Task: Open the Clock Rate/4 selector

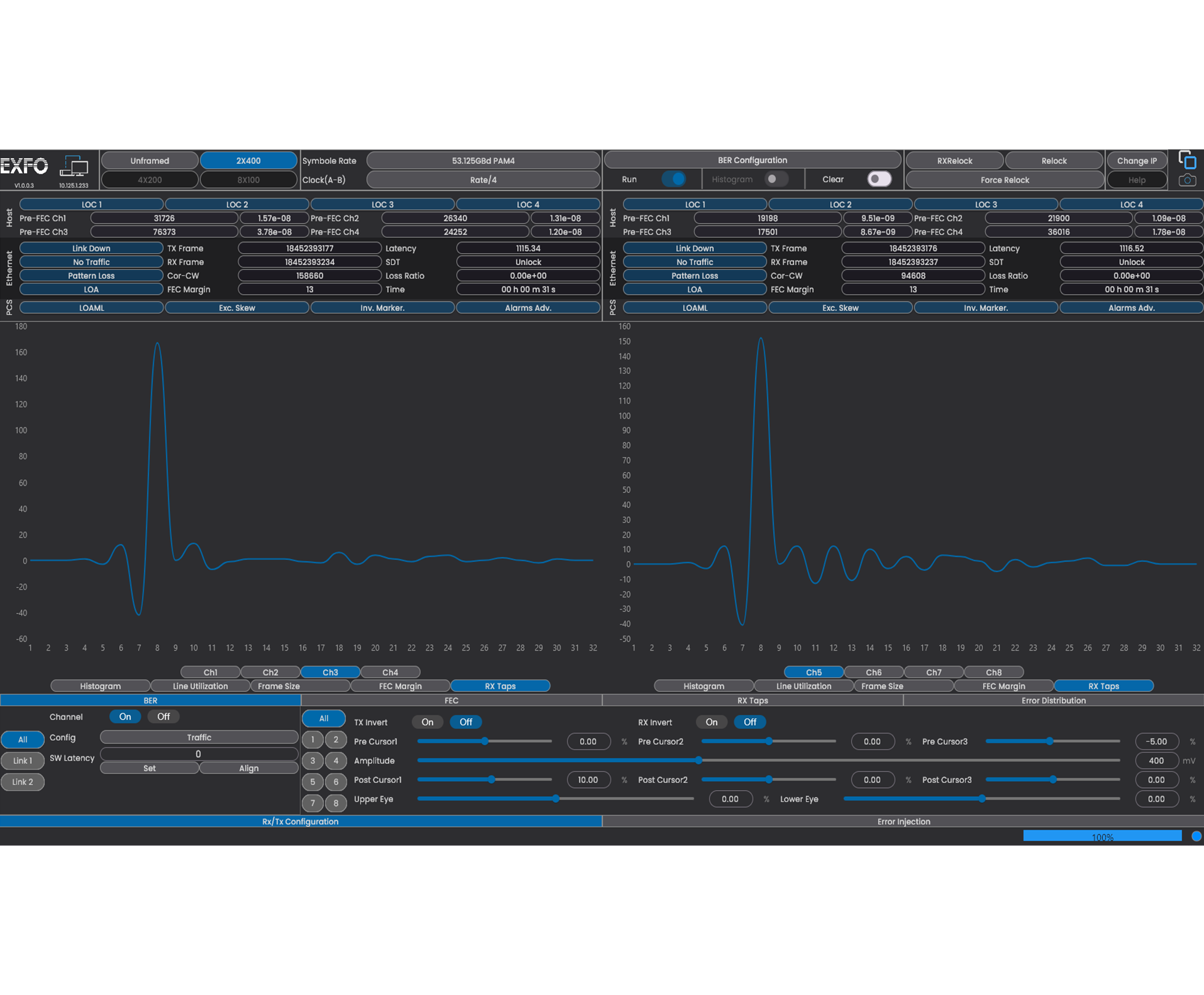Action: point(483,180)
